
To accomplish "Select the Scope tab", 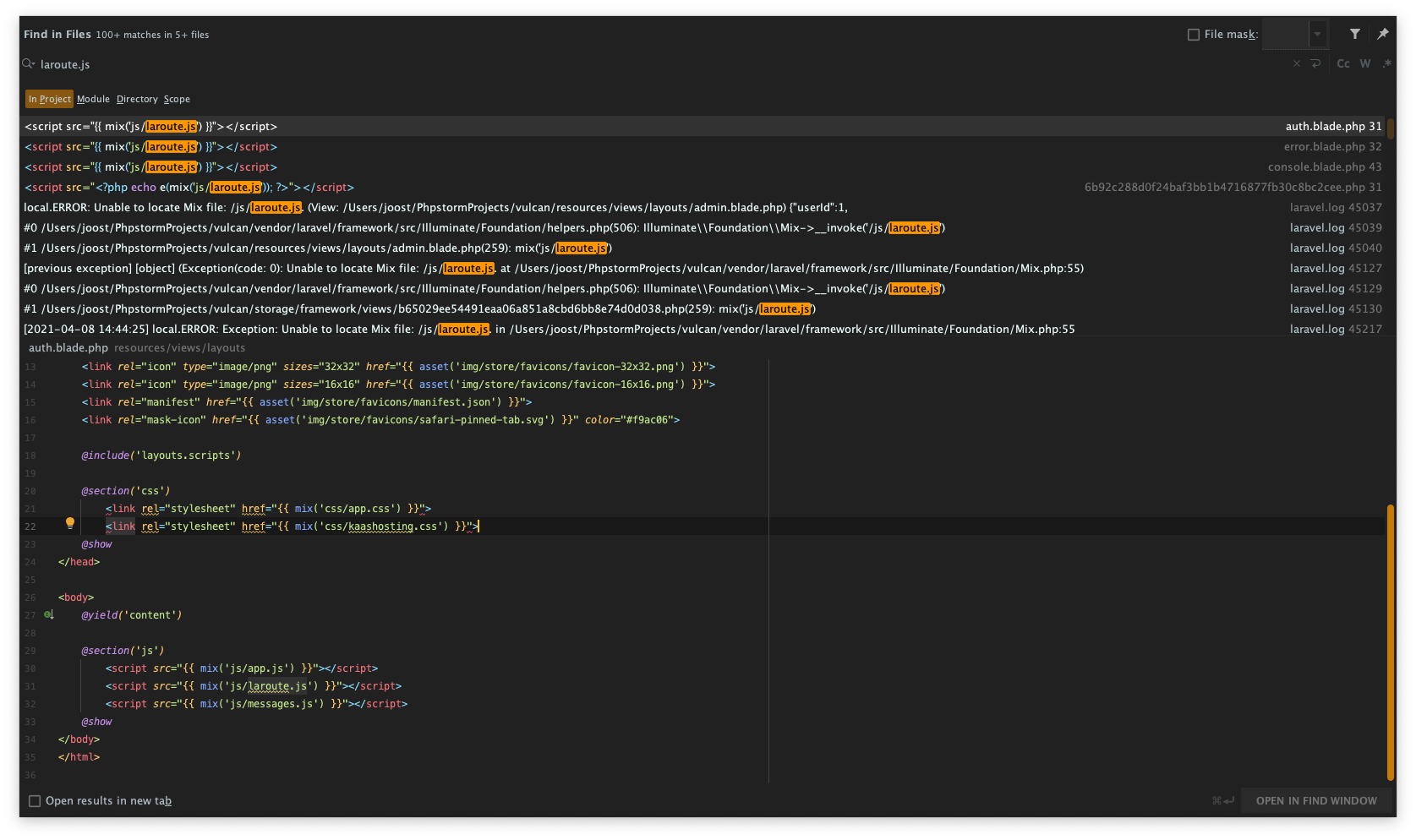I will click(177, 100).
